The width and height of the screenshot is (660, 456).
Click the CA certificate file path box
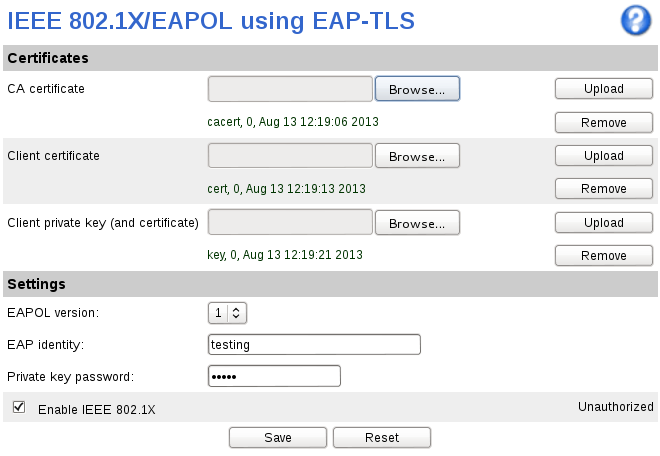(x=290, y=89)
